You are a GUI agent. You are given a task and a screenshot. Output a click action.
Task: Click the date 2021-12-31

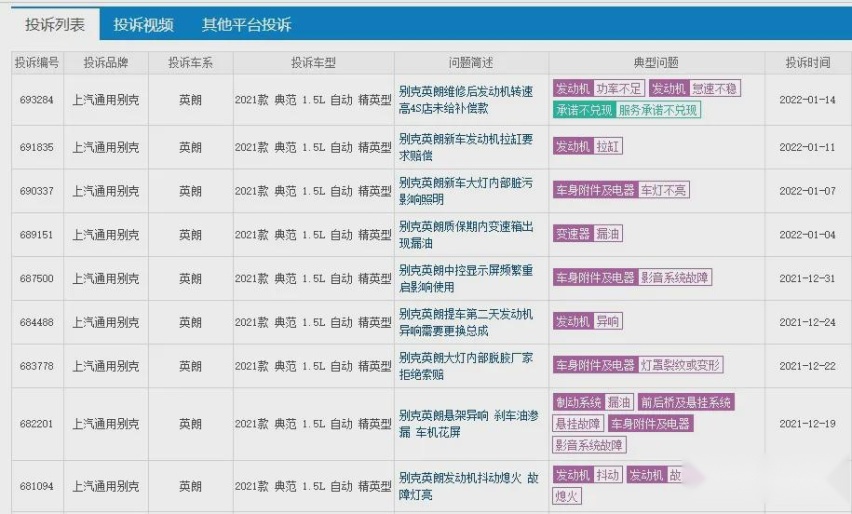[x=807, y=278]
